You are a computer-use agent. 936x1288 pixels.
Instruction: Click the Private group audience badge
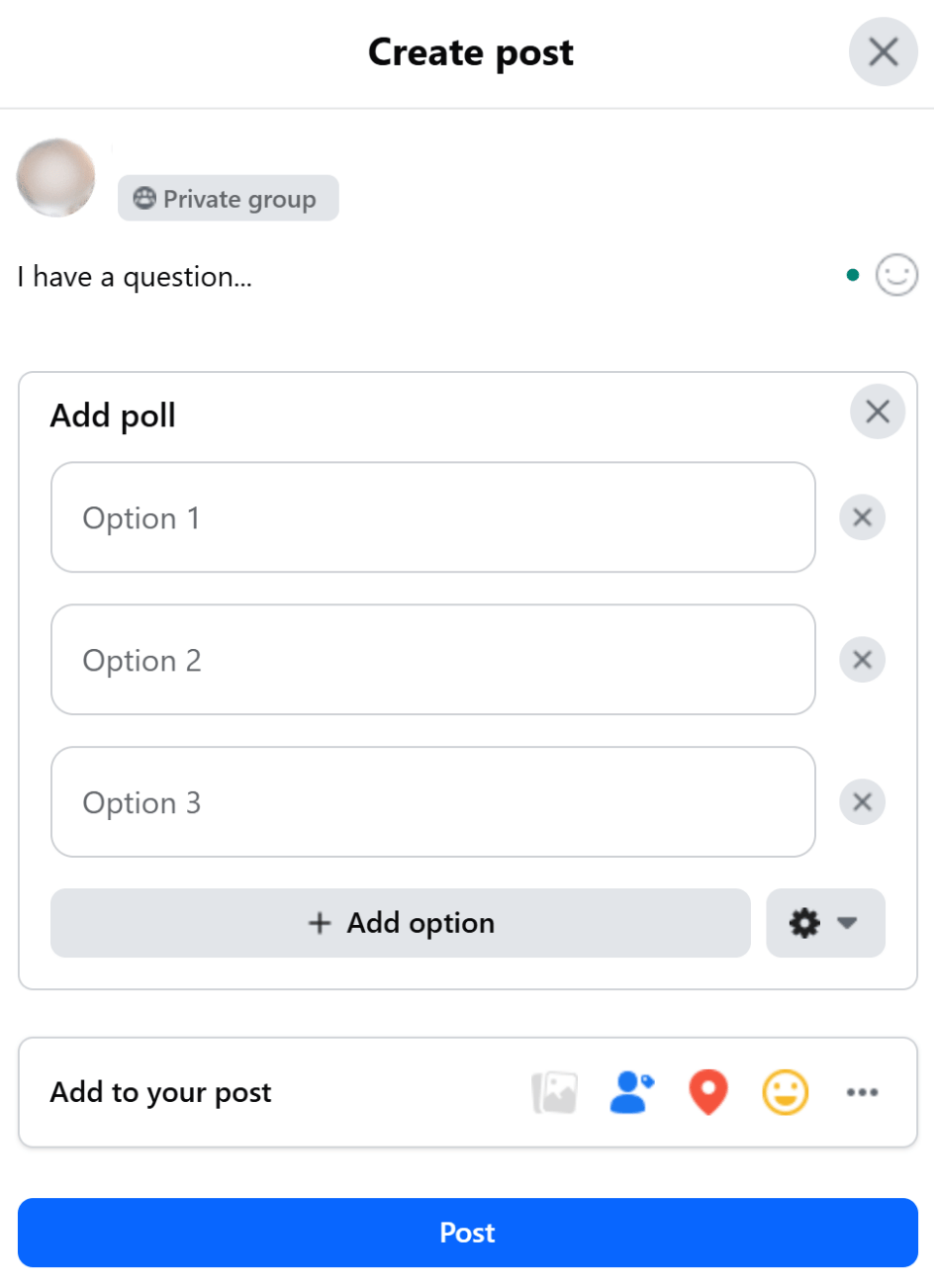point(229,199)
